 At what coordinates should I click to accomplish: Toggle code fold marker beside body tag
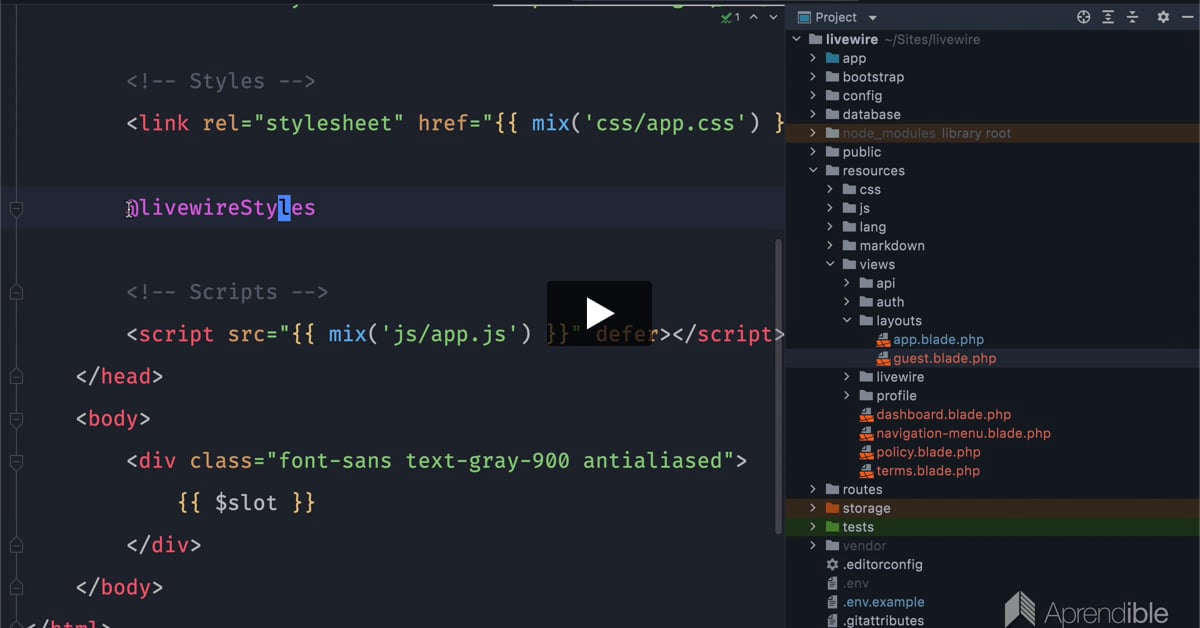point(15,419)
